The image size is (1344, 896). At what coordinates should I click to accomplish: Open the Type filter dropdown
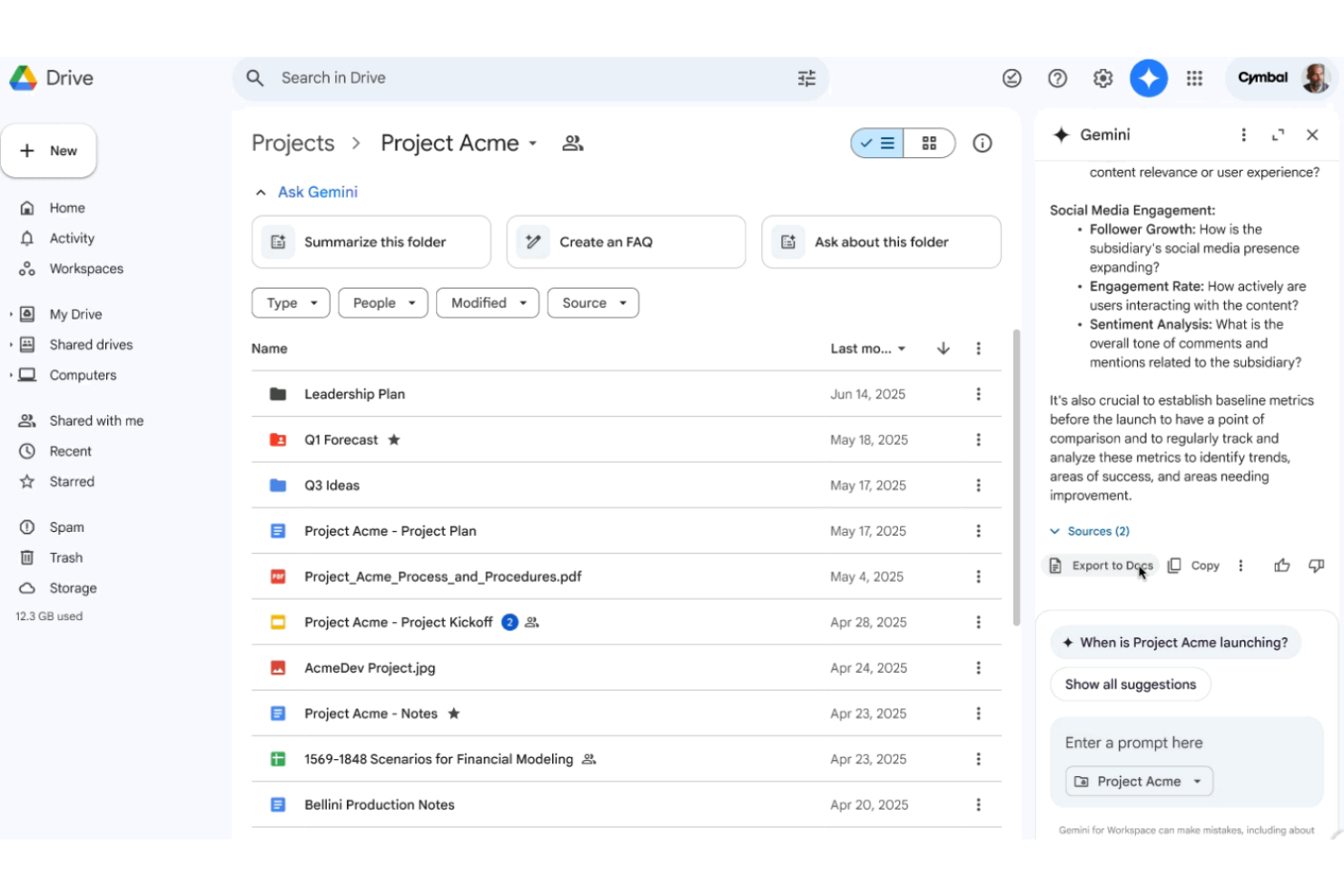[292, 302]
